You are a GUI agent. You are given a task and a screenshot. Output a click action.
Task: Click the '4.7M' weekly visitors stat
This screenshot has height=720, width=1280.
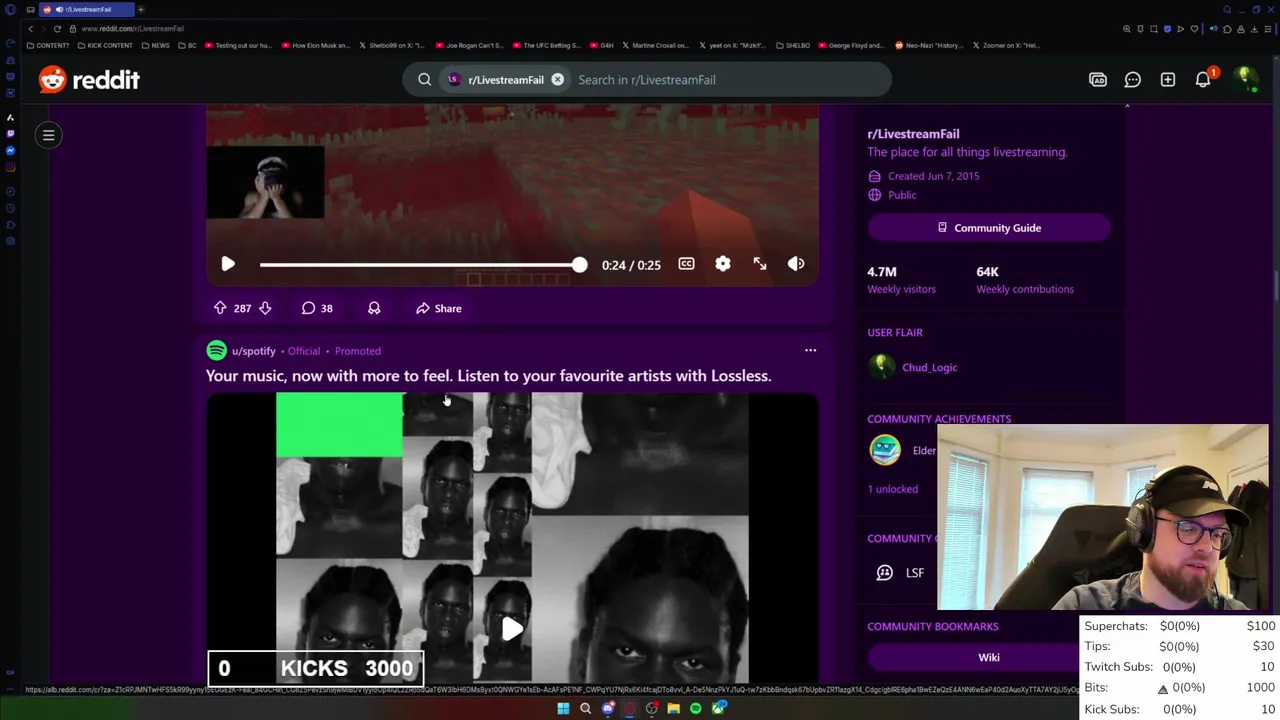coord(882,272)
